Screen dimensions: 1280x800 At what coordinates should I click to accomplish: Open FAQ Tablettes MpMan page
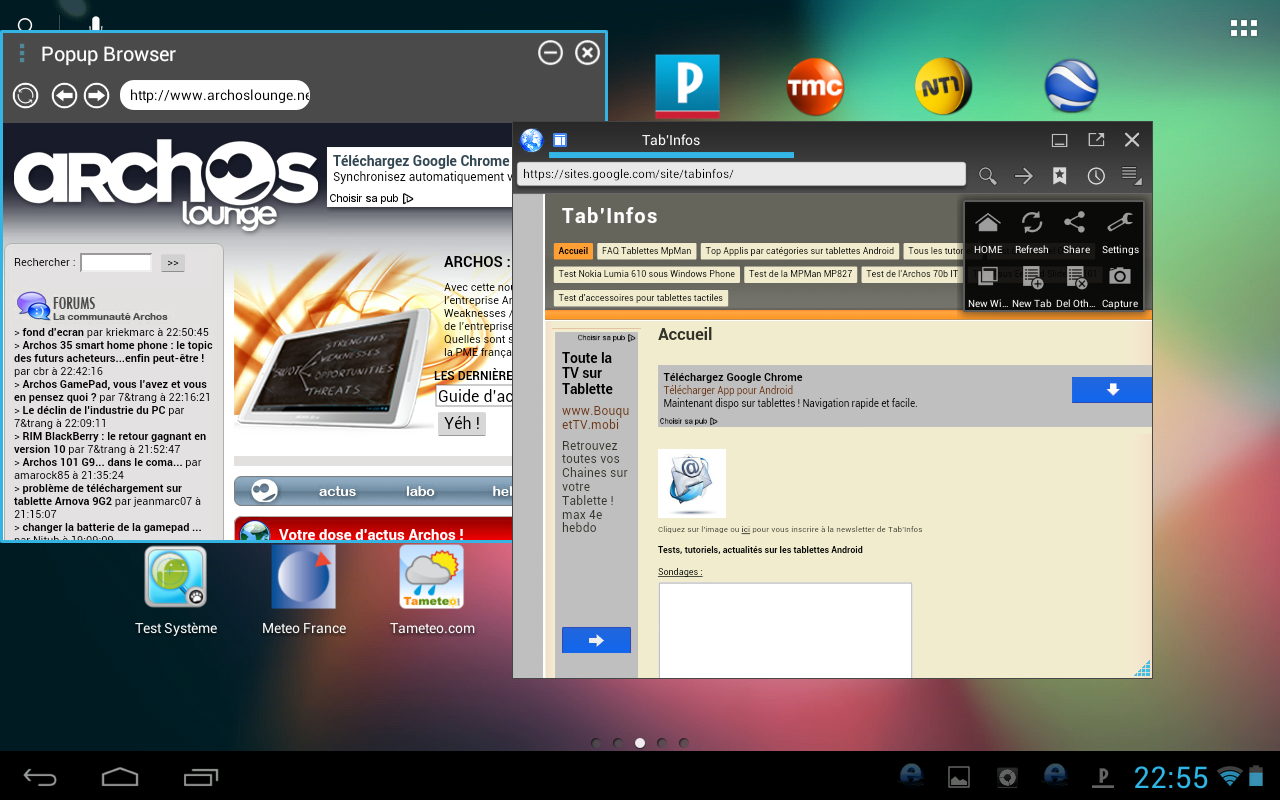pos(646,251)
